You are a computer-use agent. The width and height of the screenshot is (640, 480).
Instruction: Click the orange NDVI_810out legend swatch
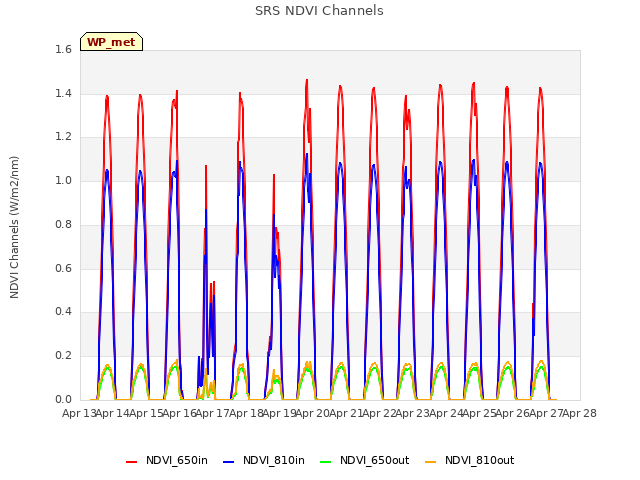(431, 462)
